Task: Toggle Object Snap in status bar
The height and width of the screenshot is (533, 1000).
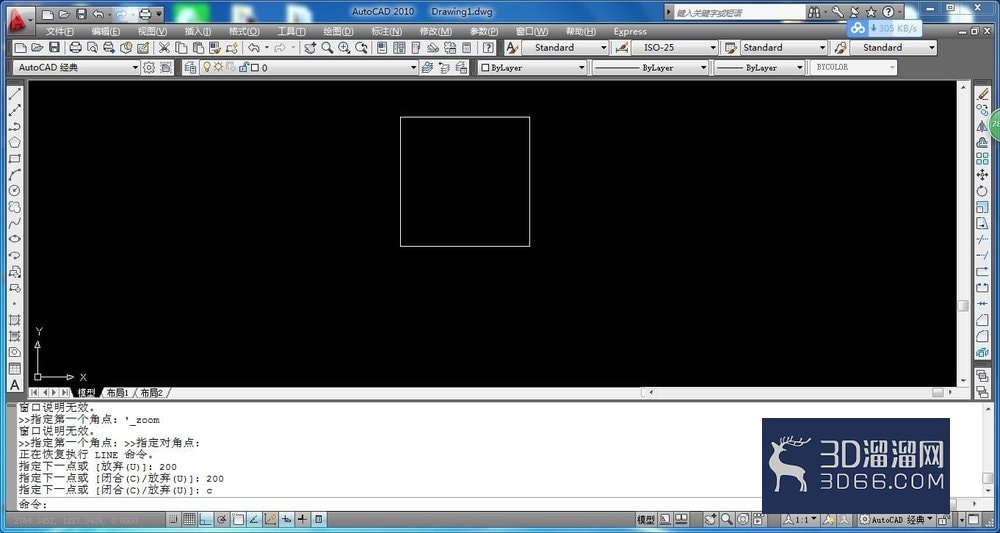Action: (x=238, y=519)
